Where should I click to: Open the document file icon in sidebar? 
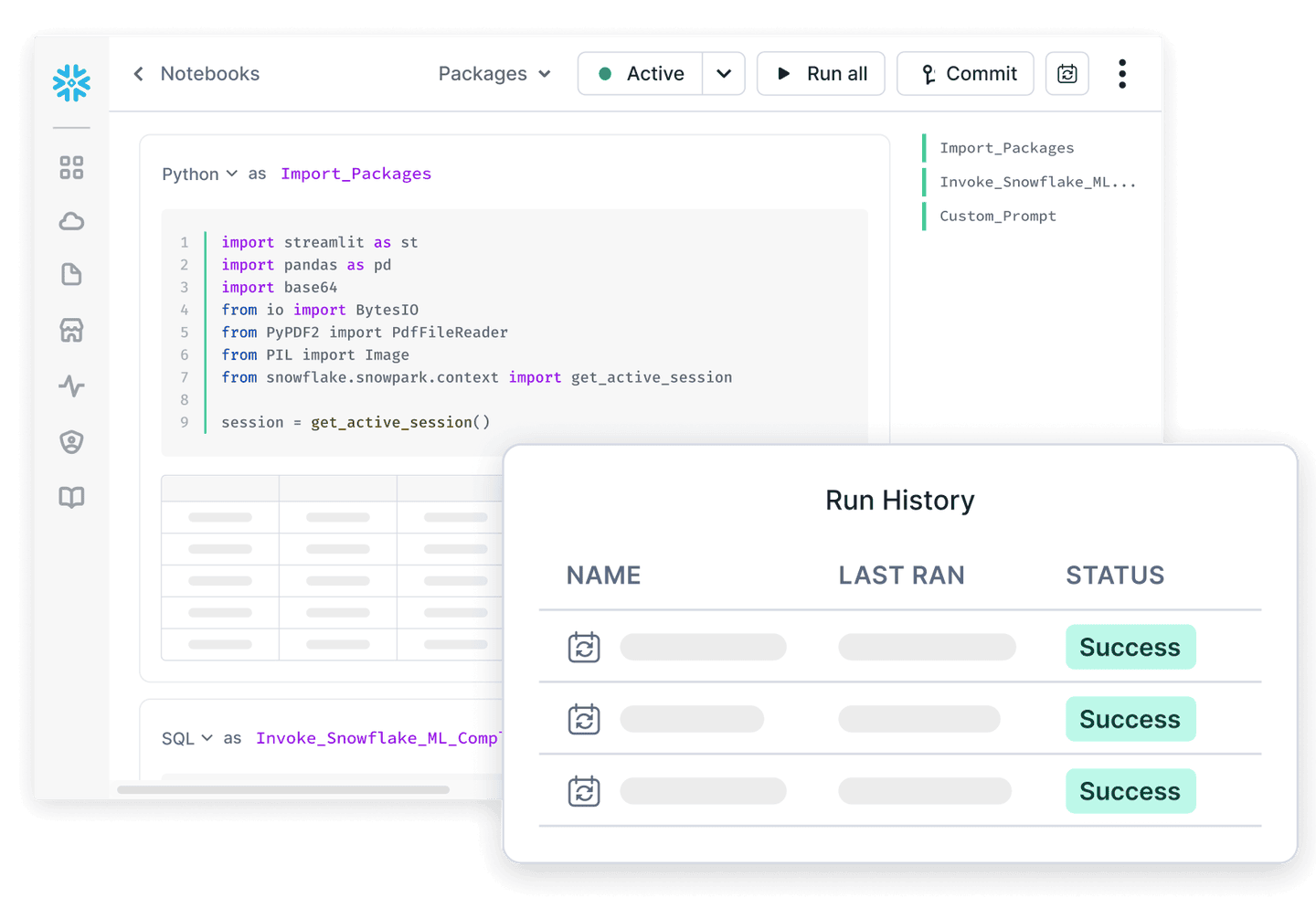[x=71, y=275]
